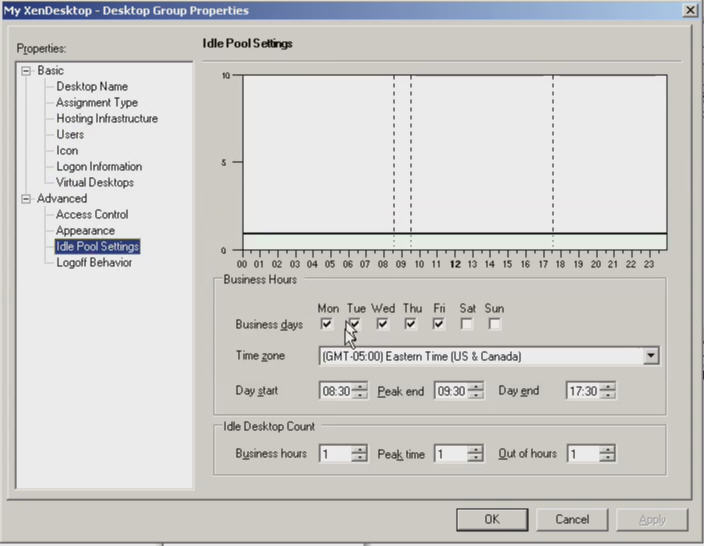Collapse the Advanced tree node

pos(27,199)
